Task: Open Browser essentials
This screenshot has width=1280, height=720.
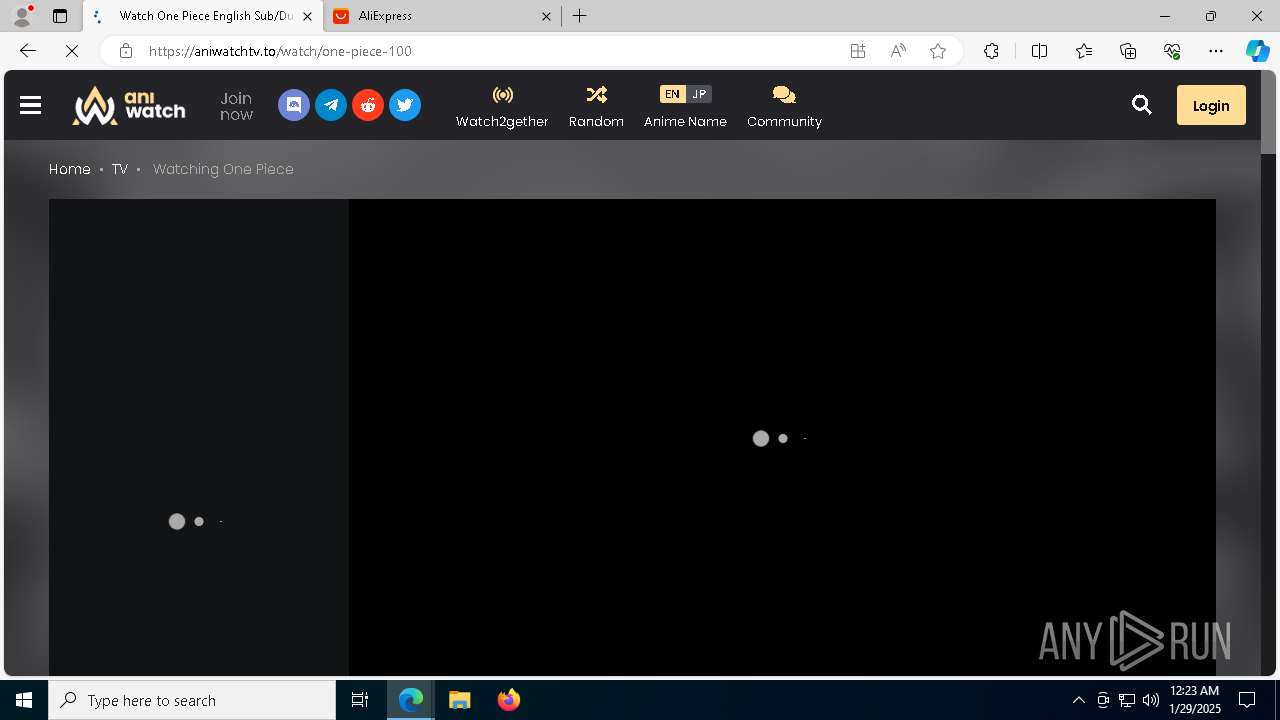Action: point(1172,51)
